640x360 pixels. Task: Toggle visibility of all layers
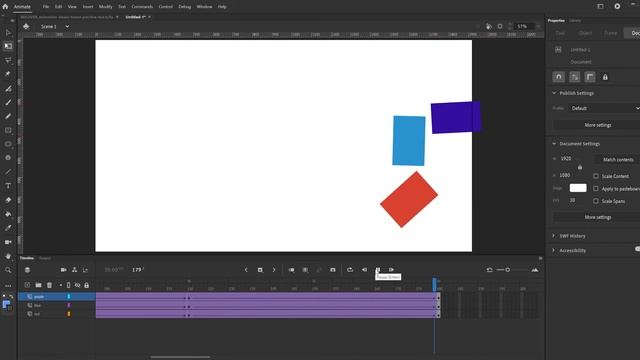click(78, 285)
